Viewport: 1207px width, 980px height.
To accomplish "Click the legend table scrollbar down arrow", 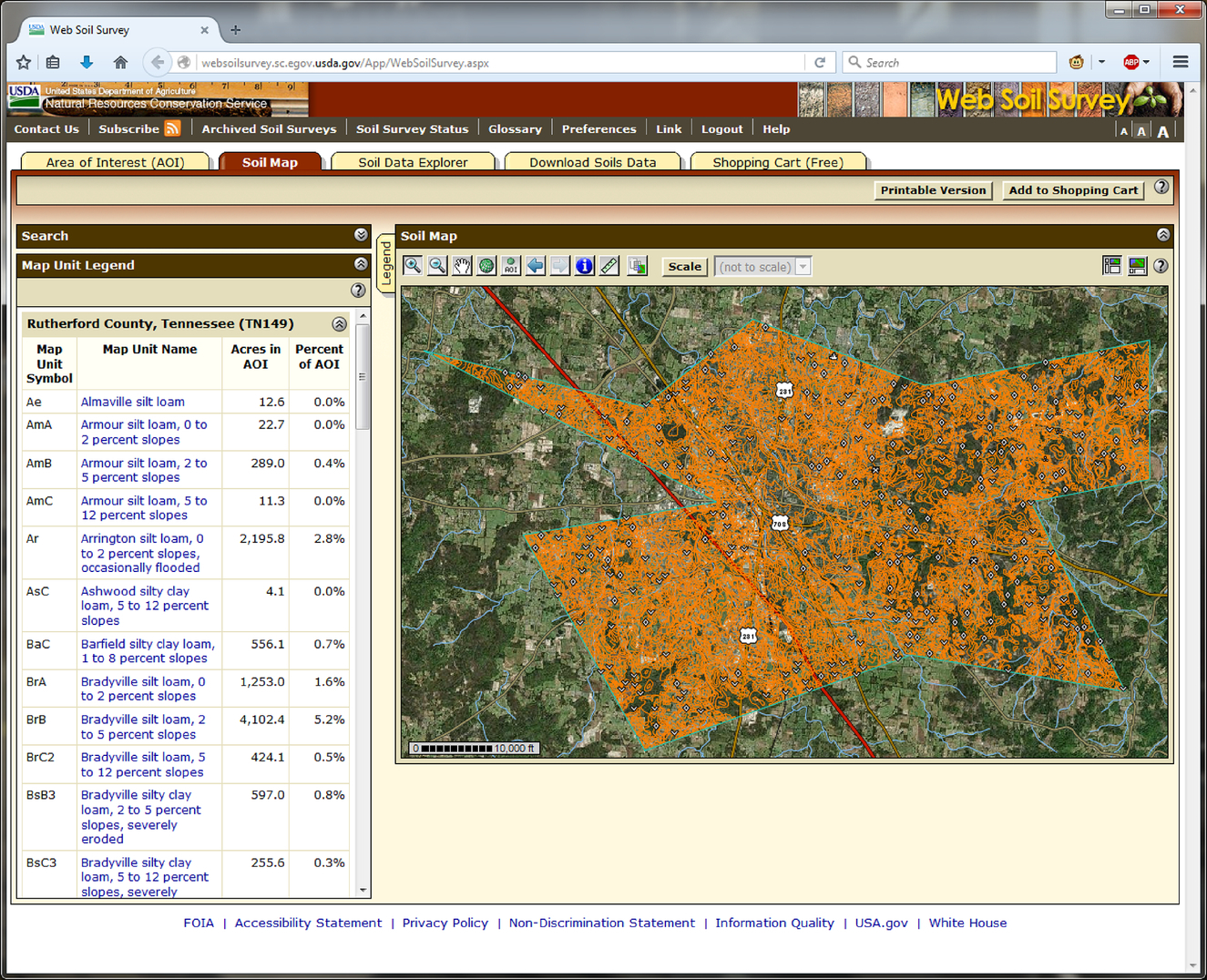I will 363,890.
